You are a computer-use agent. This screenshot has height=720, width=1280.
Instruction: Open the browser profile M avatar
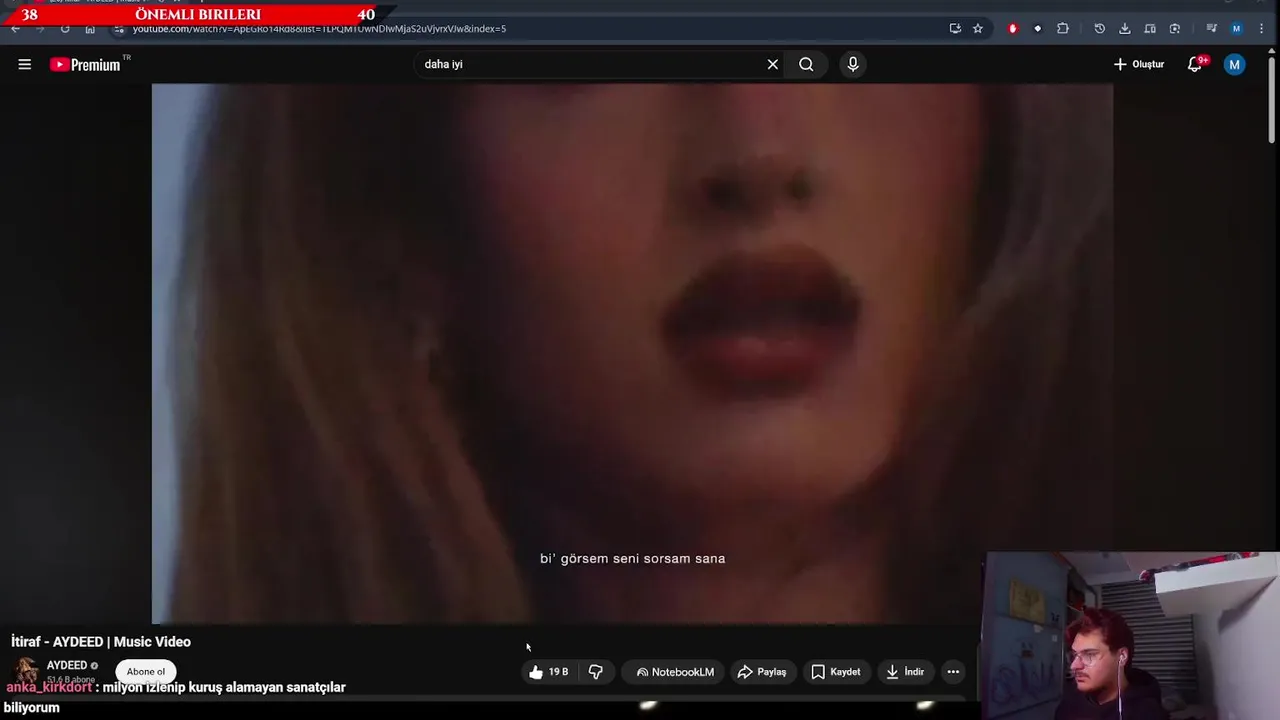1237,29
